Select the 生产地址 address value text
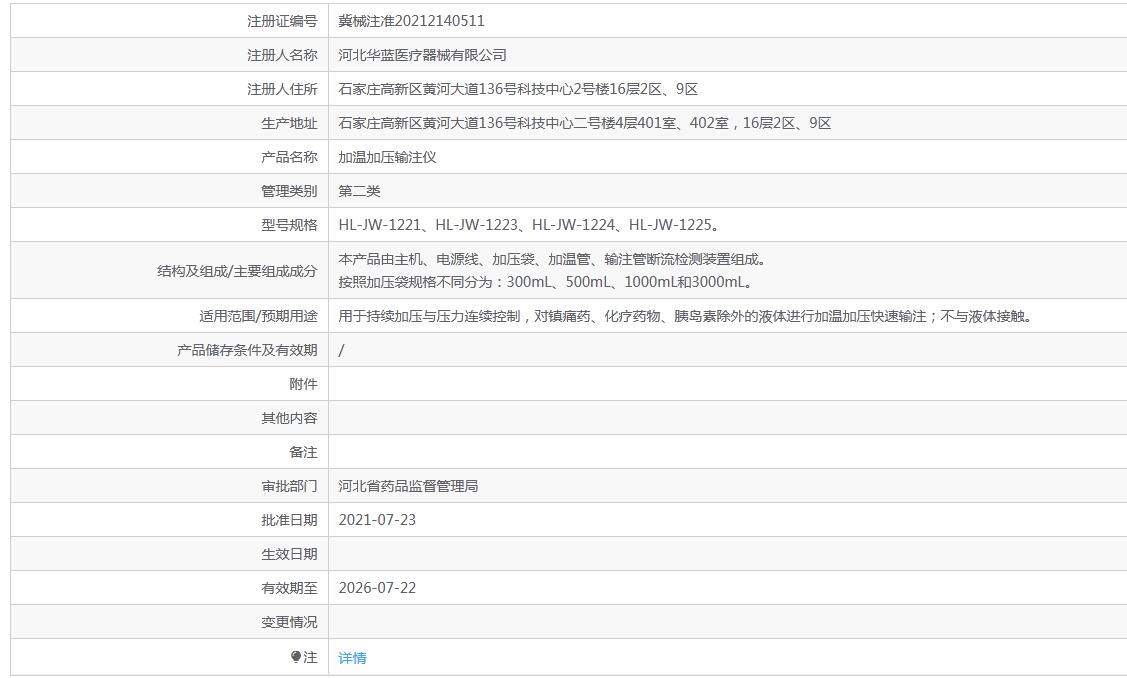 (584, 123)
